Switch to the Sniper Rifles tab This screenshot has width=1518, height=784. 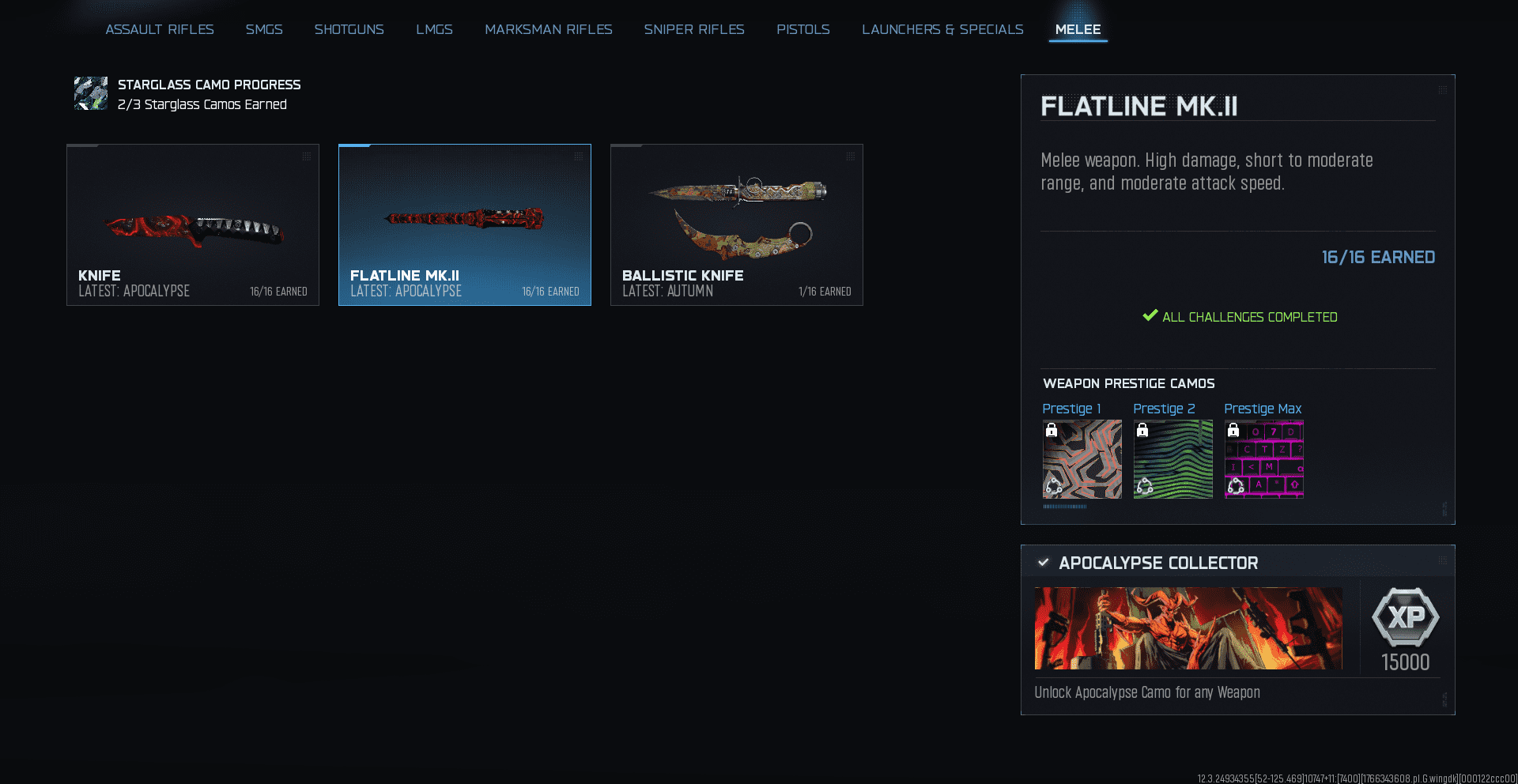(x=694, y=29)
